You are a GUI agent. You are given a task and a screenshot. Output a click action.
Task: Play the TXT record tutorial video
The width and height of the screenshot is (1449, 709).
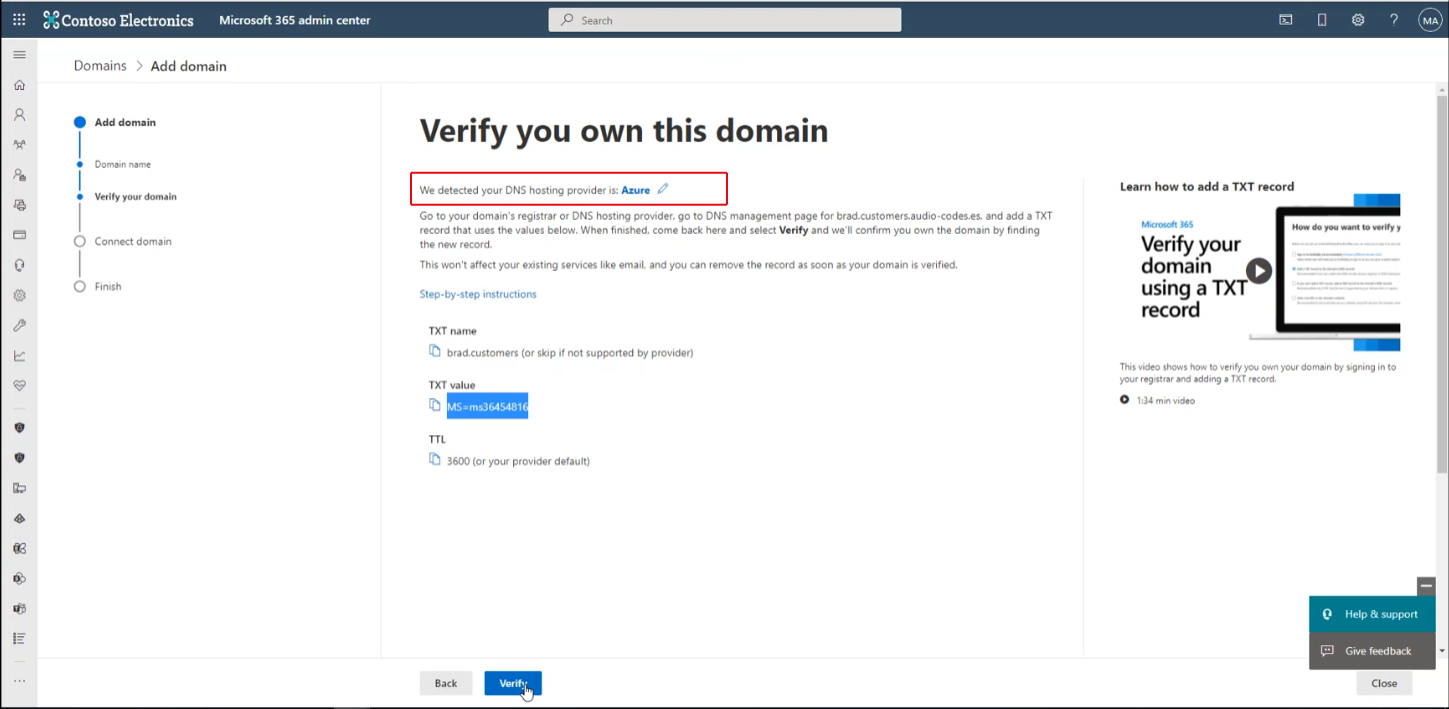pyautogui.click(x=1258, y=270)
